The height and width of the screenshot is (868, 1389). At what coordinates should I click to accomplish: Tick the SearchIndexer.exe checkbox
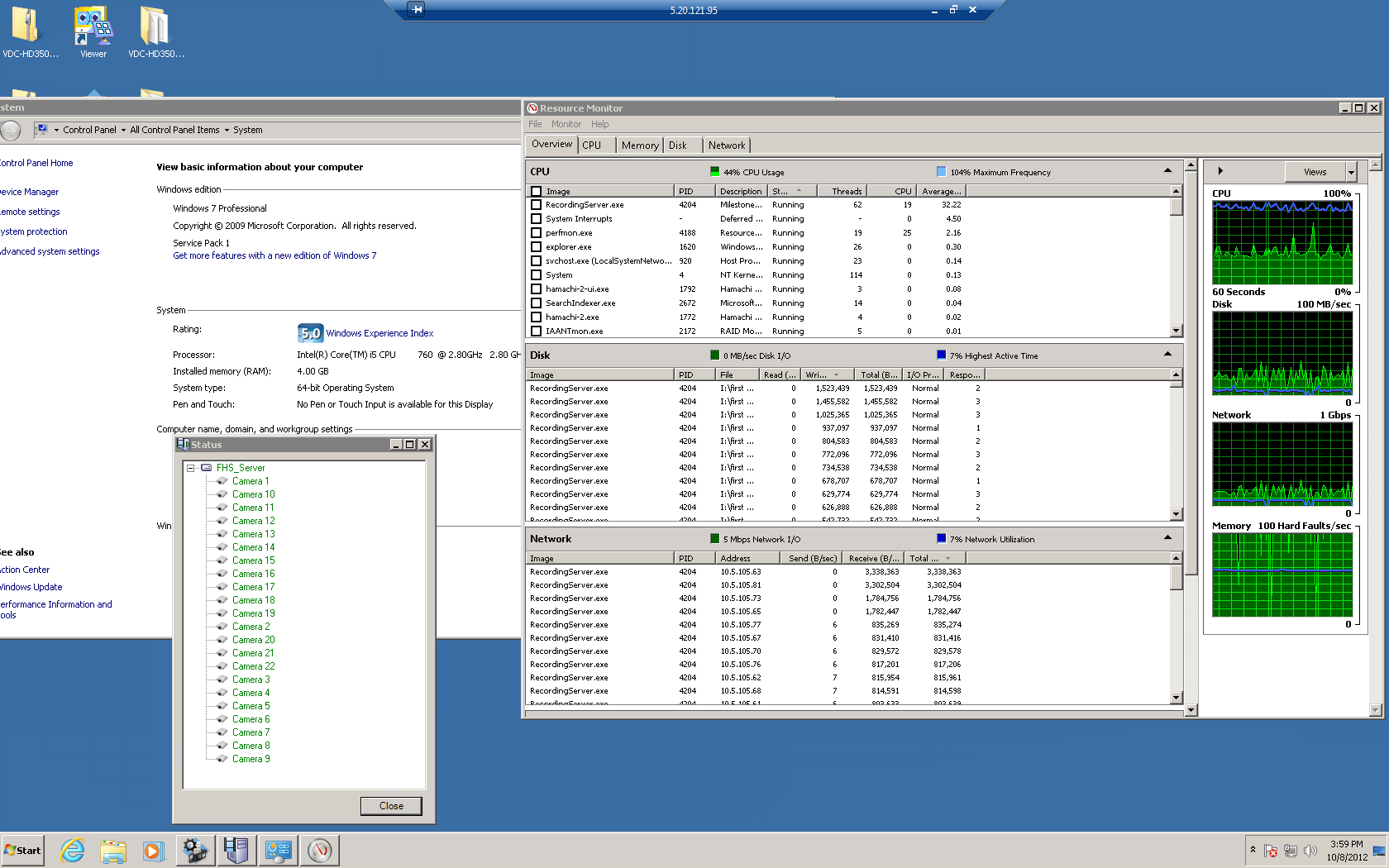coord(536,303)
